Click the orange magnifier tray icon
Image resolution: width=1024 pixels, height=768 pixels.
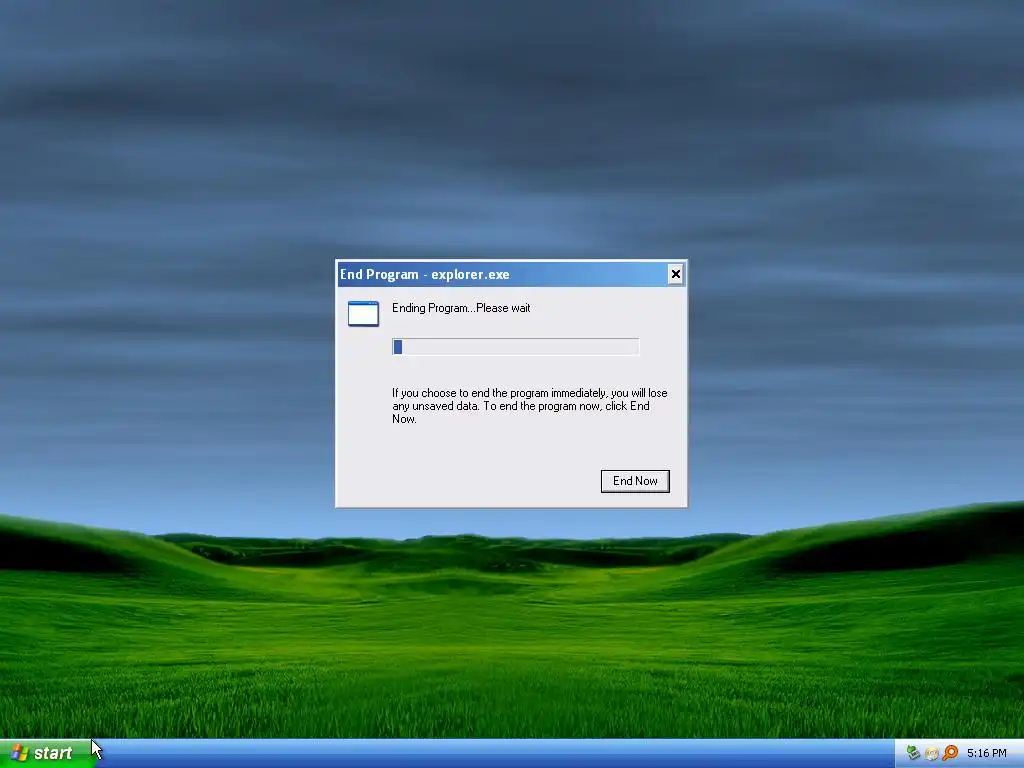point(950,753)
